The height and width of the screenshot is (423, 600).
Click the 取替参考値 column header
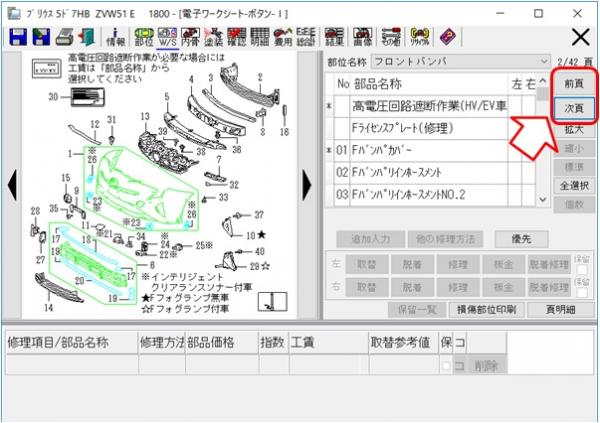coord(404,342)
